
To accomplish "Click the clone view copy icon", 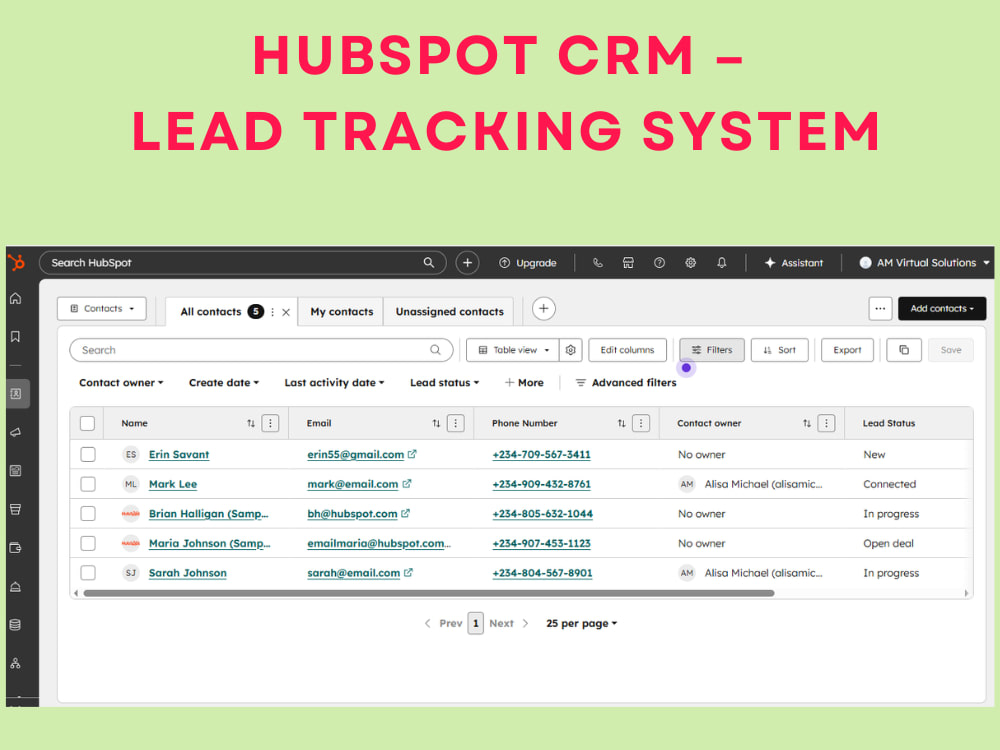I will point(904,350).
